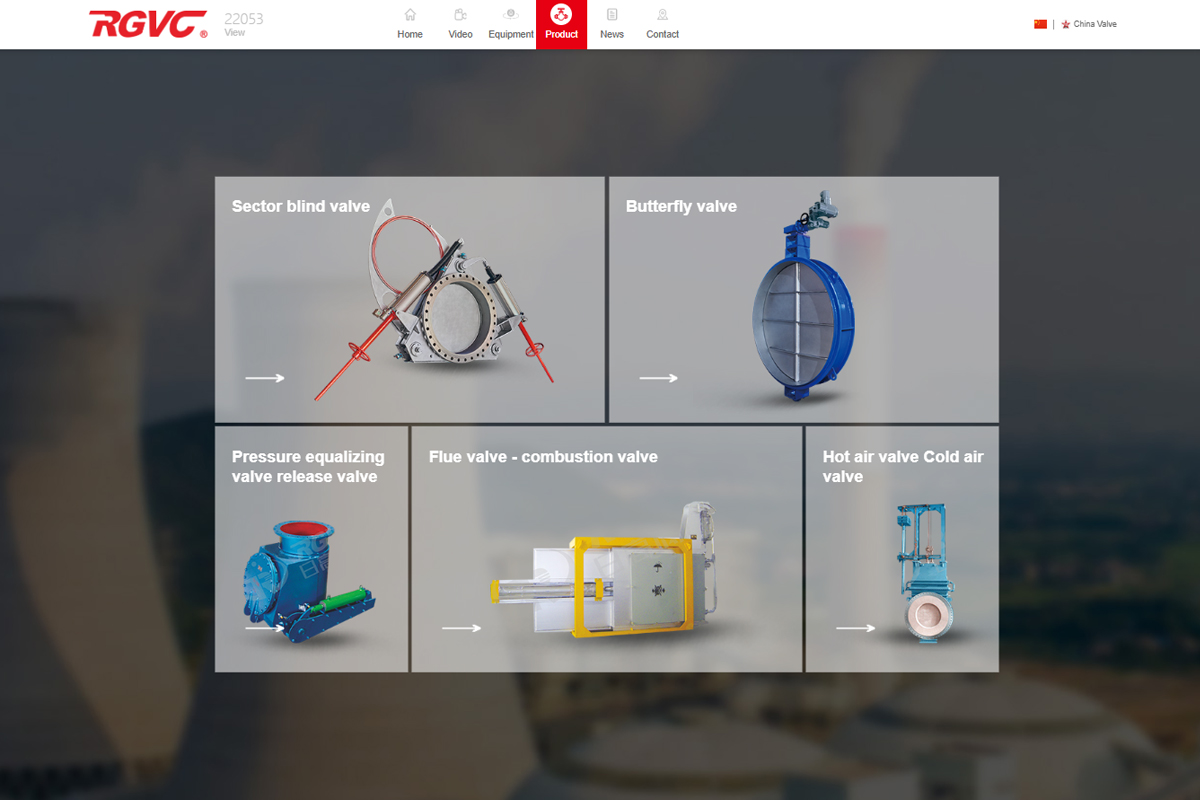Select the Equipment nav icon
1200x800 pixels.
pos(511,15)
